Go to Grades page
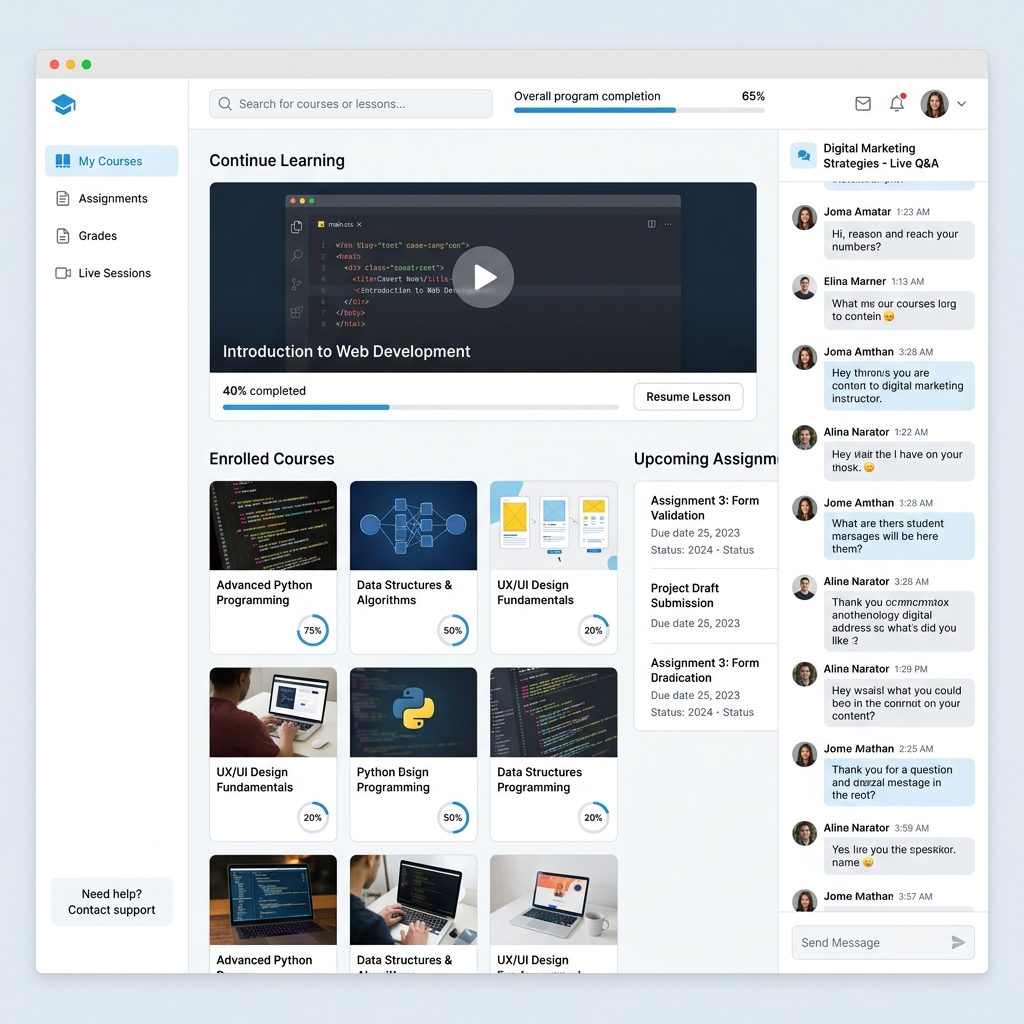Image resolution: width=1024 pixels, height=1024 pixels. pyautogui.click(x=112, y=236)
